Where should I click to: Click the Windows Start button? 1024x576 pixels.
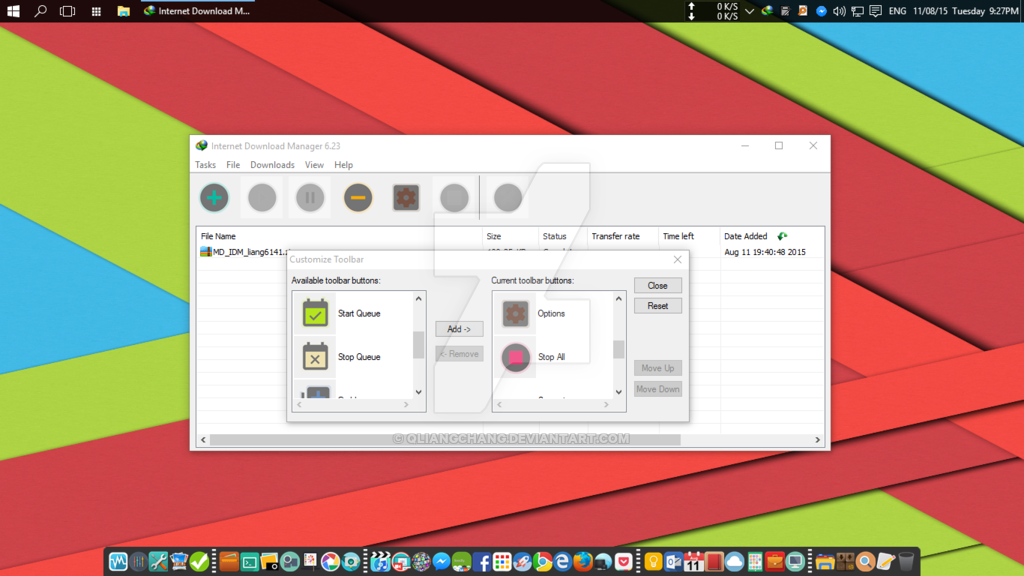[x=13, y=11]
